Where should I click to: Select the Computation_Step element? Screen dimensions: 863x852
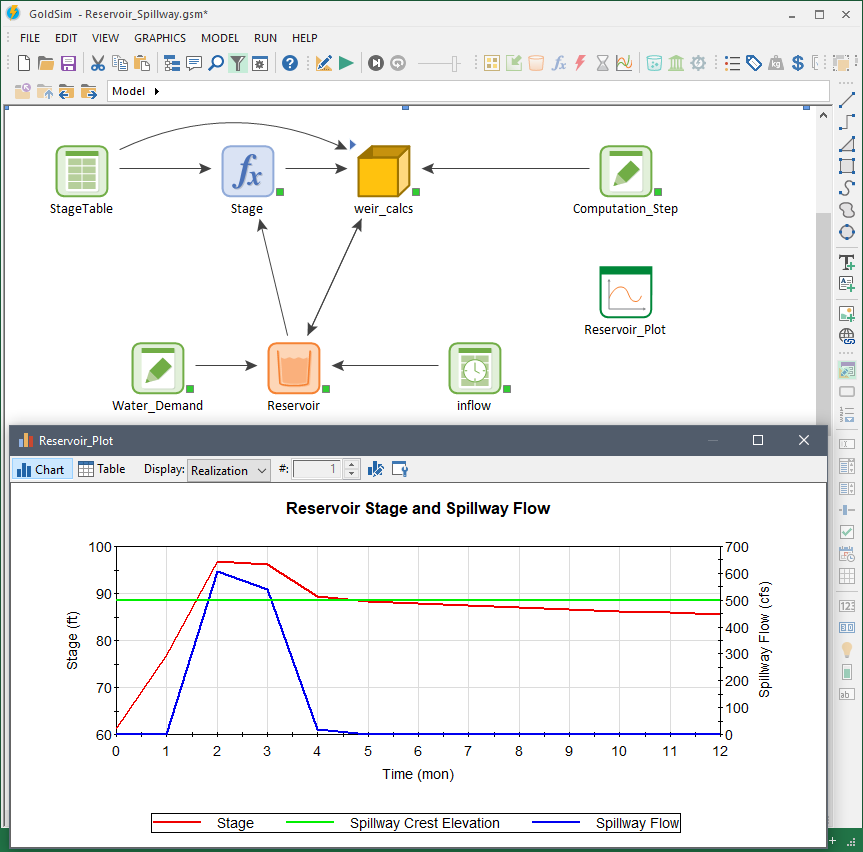coord(625,171)
